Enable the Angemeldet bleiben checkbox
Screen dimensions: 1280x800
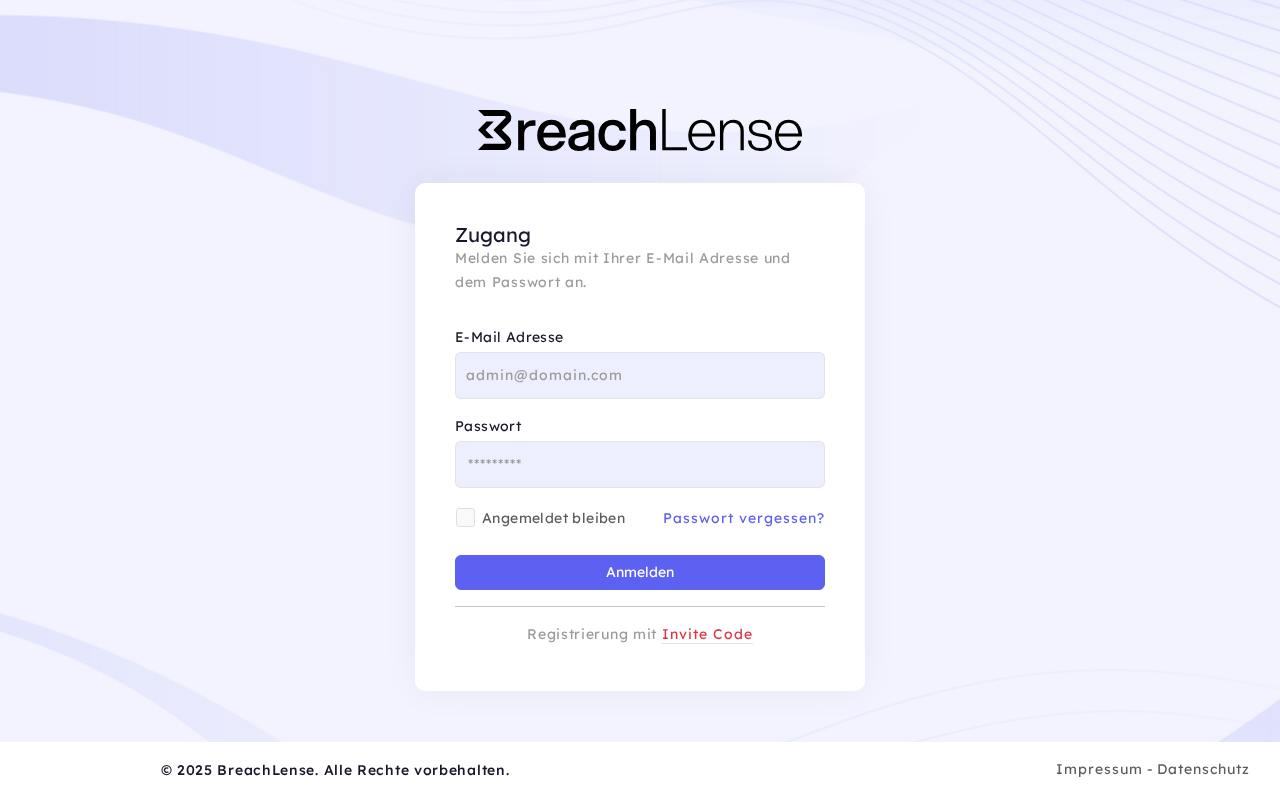(465, 518)
